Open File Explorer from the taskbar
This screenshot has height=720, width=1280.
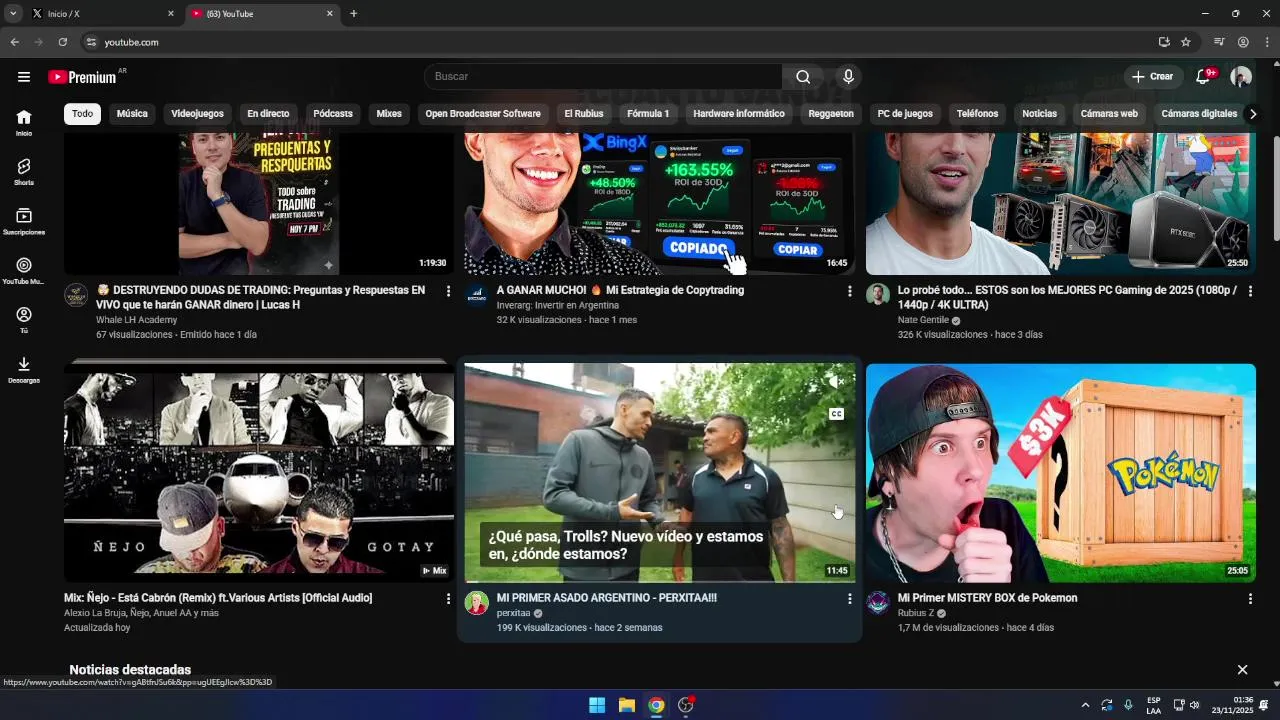click(x=627, y=705)
